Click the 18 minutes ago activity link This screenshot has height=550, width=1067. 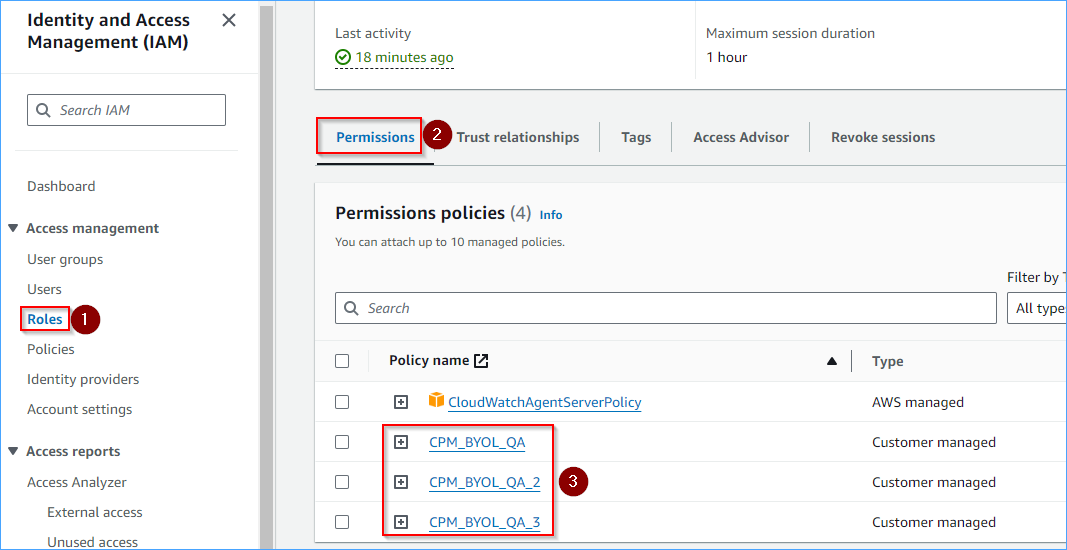pos(404,58)
